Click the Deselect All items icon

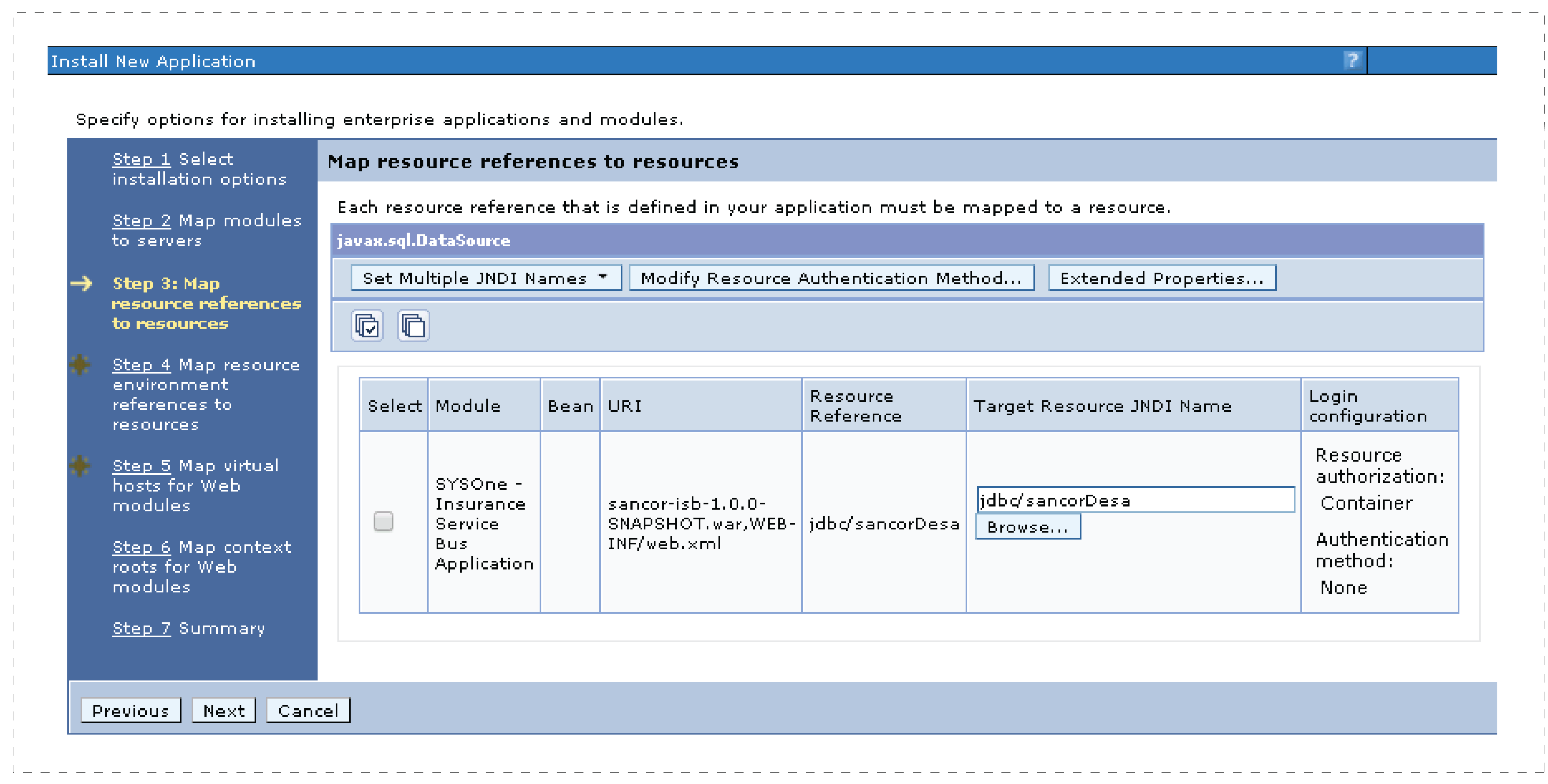point(414,326)
